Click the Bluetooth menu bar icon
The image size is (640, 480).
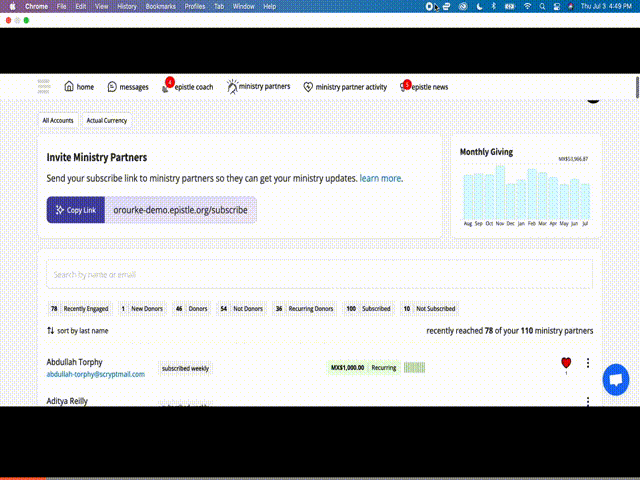494,6
